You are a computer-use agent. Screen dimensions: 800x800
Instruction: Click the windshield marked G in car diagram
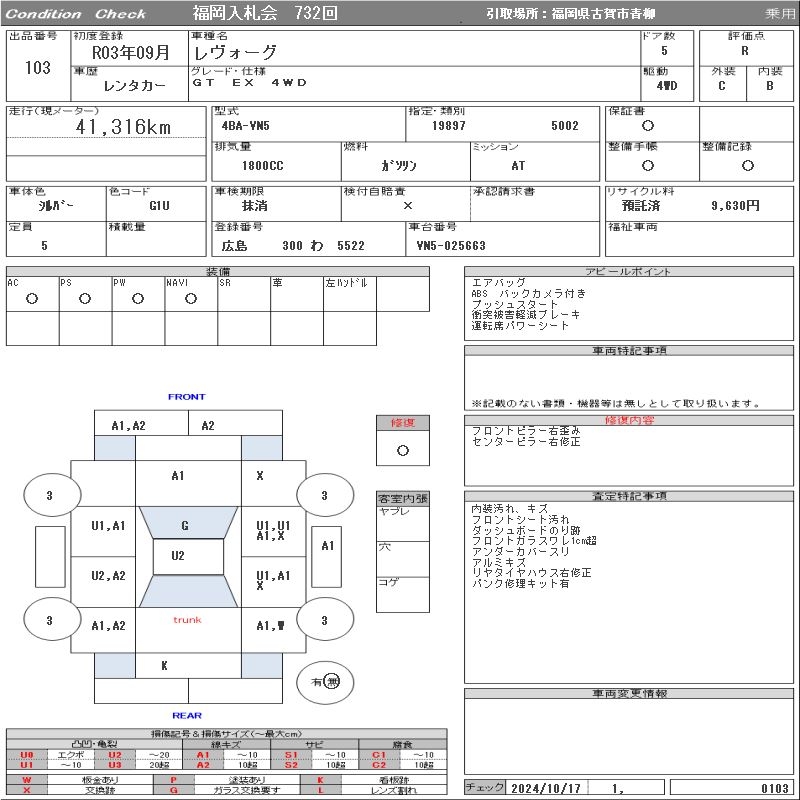(185, 525)
